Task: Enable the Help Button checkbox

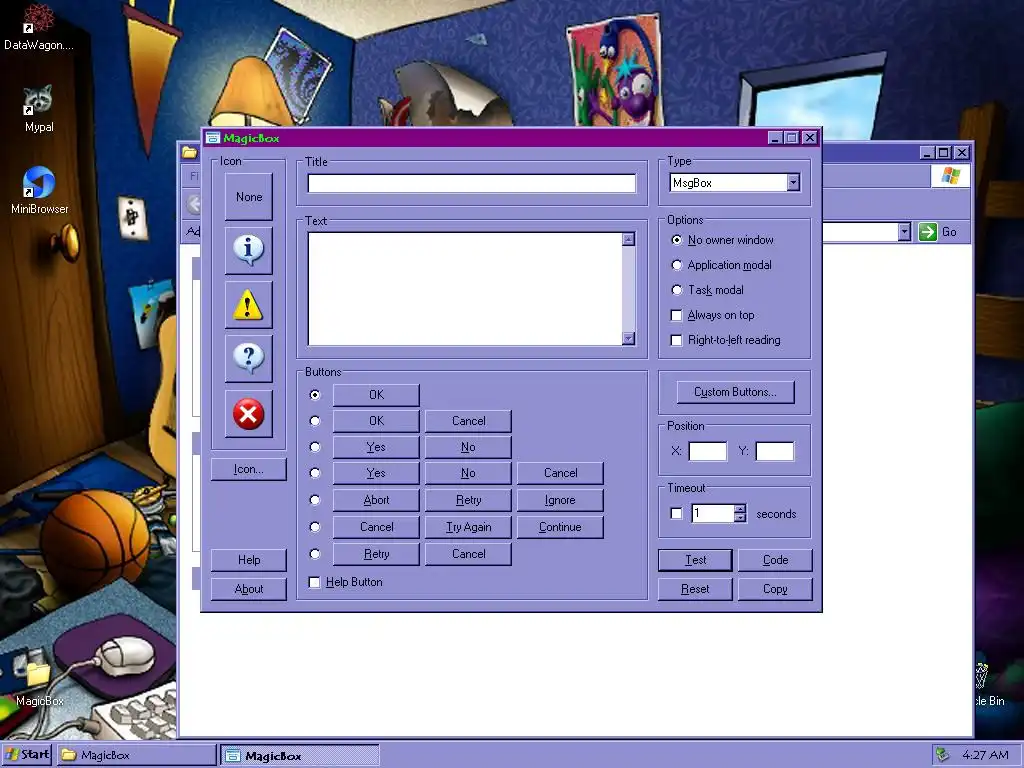Action: pos(345,582)
